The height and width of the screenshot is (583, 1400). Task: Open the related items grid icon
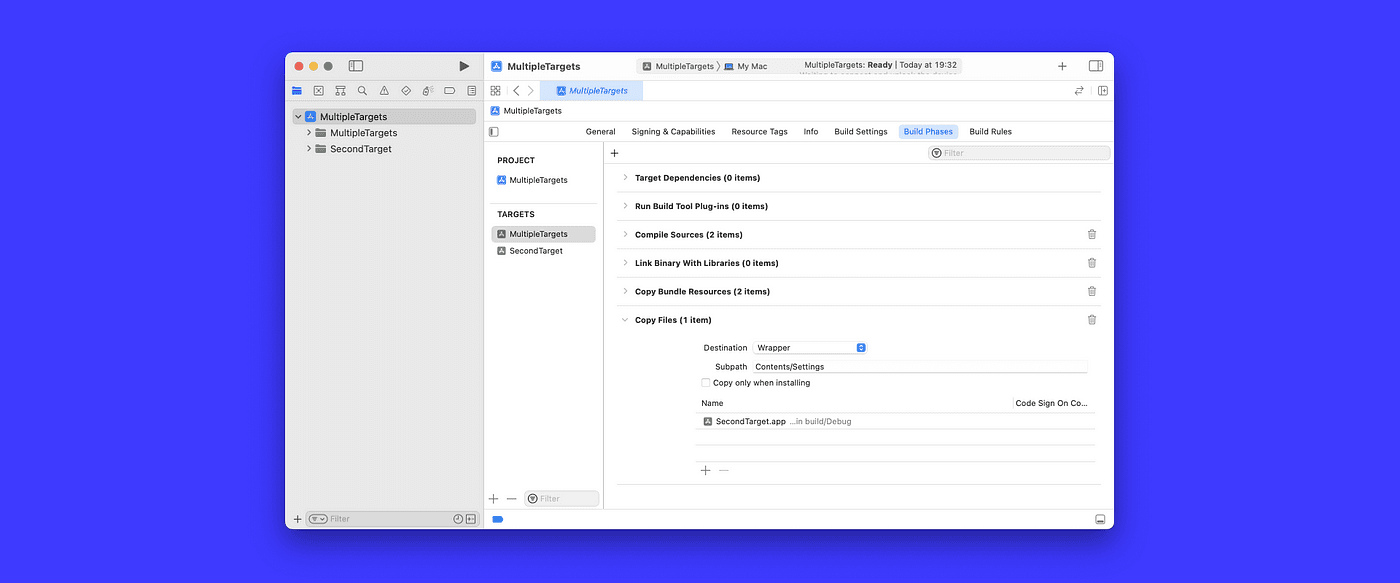click(495, 90)
